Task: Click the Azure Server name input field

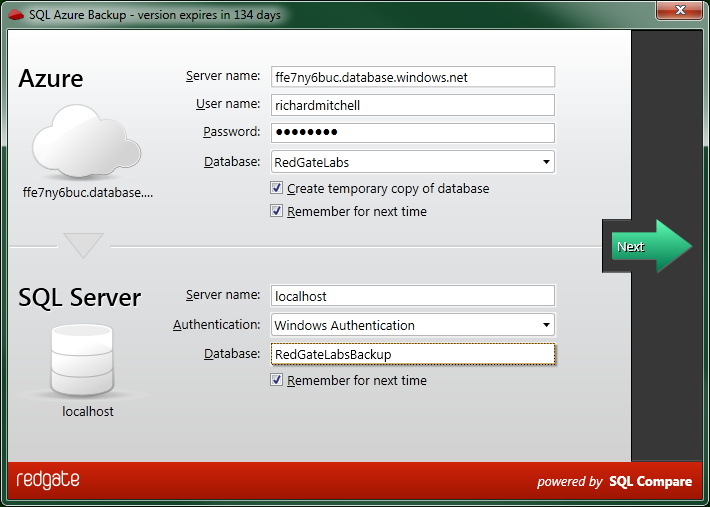Action: pyautogui.click(x=413, y=77)
